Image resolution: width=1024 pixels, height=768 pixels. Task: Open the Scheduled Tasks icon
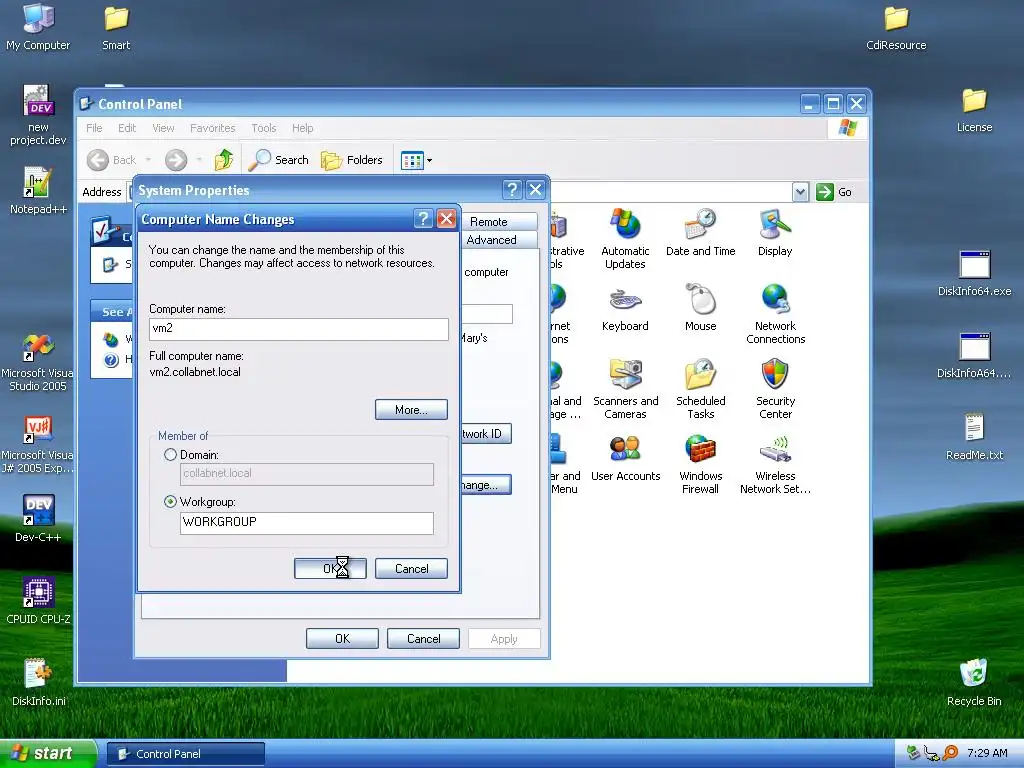coord(701,389)
